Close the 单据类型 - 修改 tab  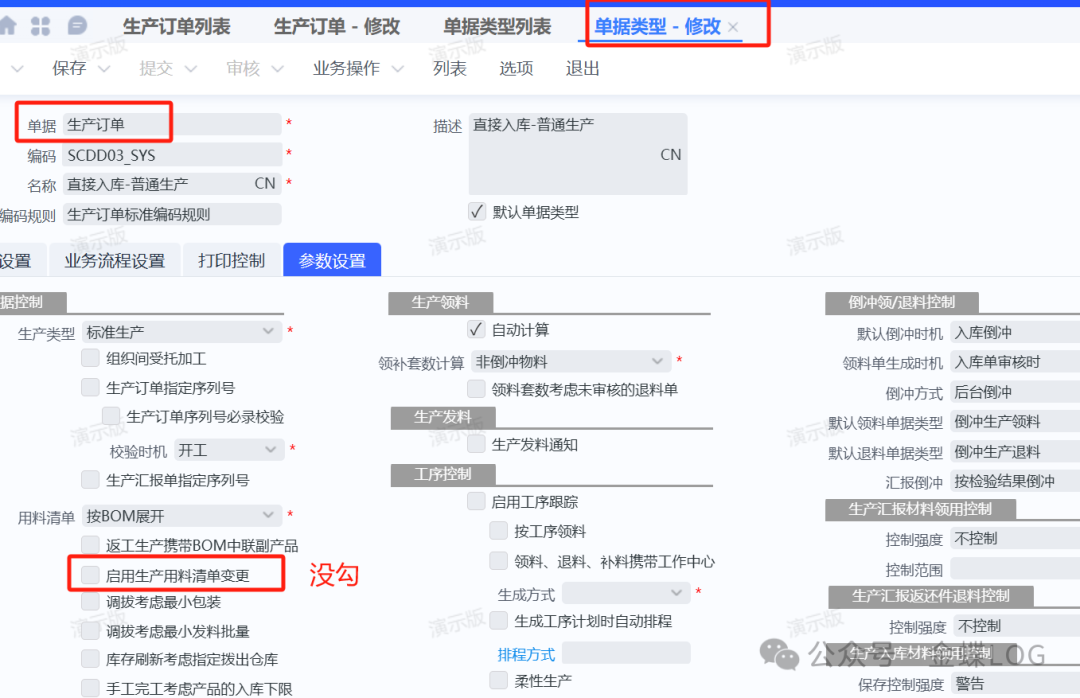[733, 27]
